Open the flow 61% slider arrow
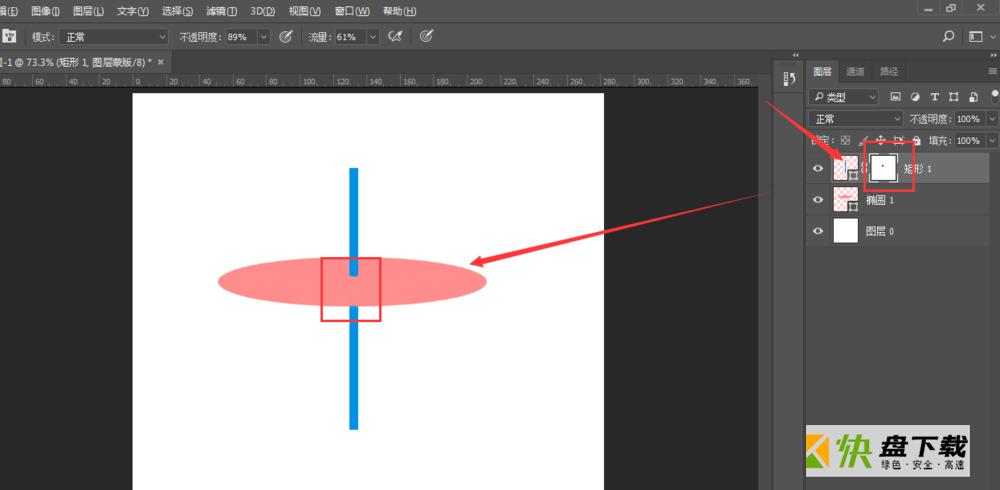This screenshot has width=1000, height=490. [x=373, y=37]
